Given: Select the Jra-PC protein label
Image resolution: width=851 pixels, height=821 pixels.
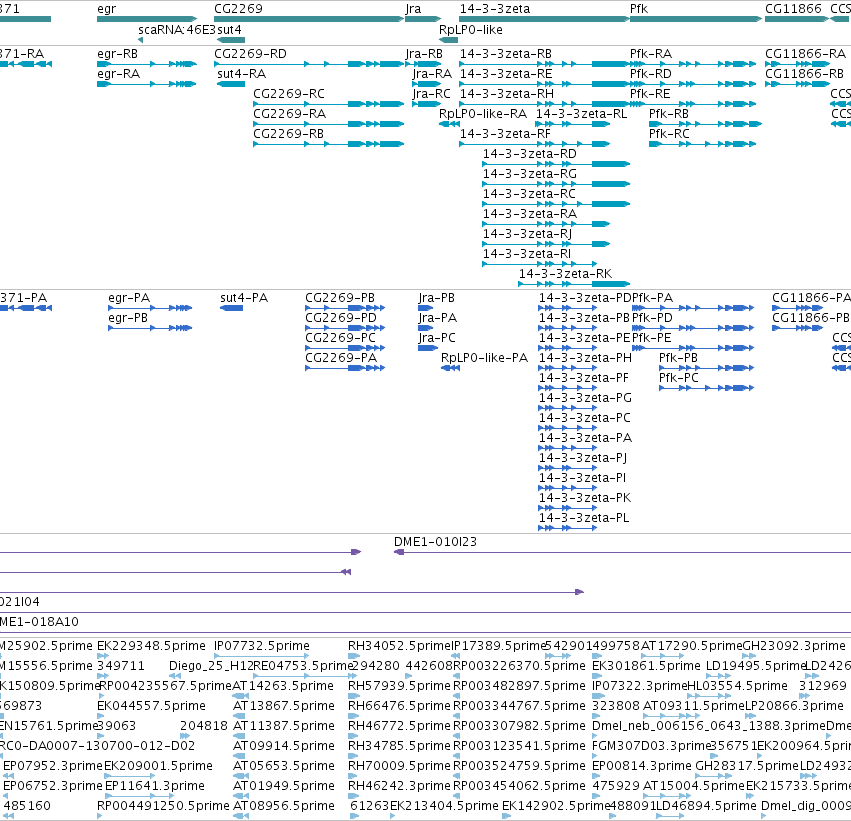Looking at the screenshot, I should (x=437, y=338).
